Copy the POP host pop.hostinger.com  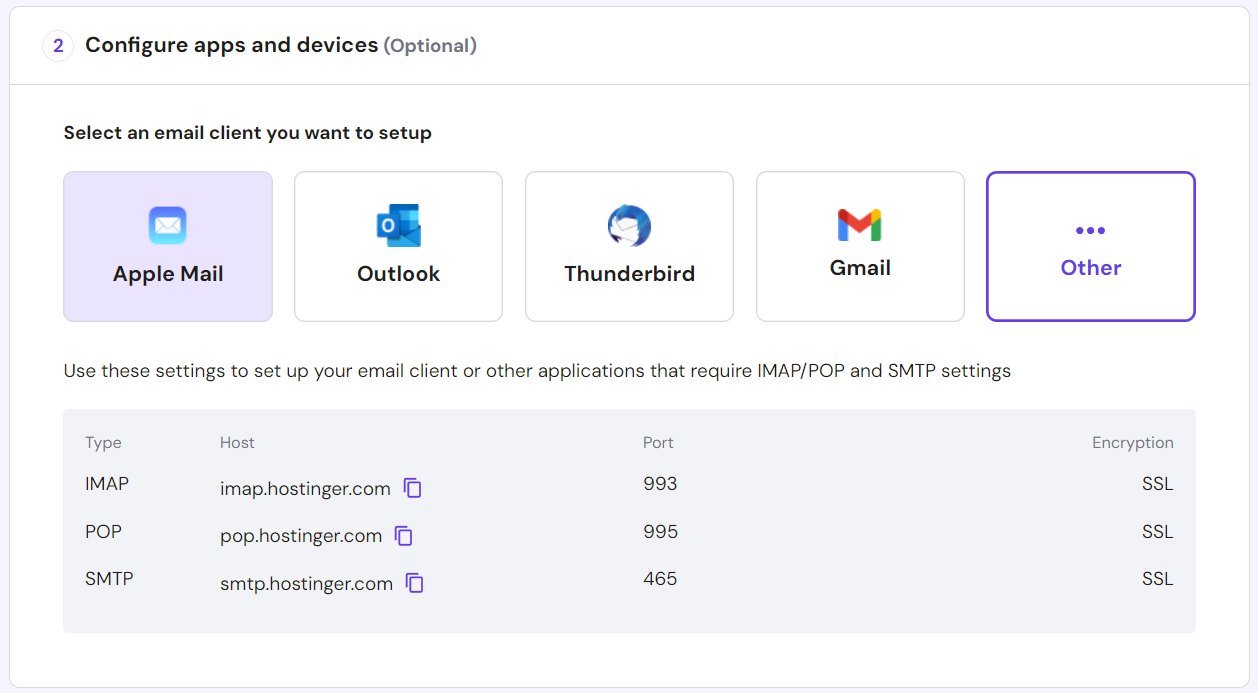tap(404, 536)
